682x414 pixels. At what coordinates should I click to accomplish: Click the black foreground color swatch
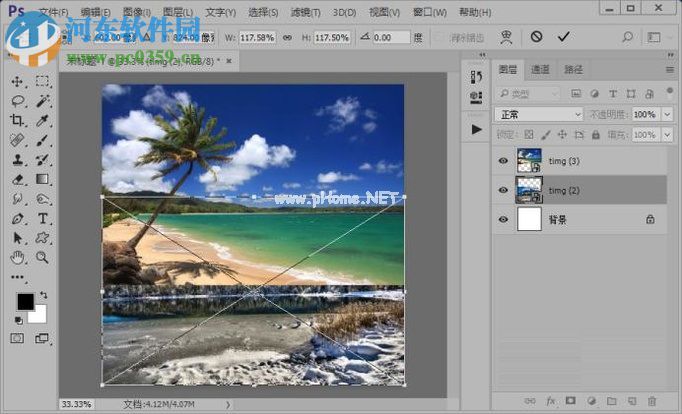point(25,301)
